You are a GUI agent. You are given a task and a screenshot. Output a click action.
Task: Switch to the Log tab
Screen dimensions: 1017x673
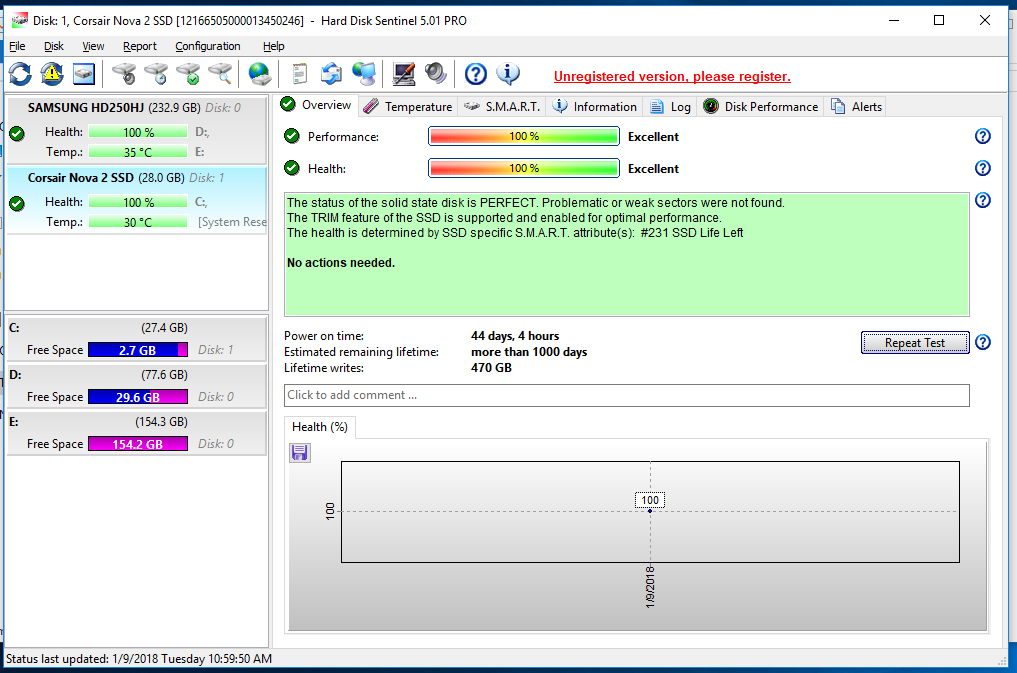pyautogui.click(x=670, y=106)
